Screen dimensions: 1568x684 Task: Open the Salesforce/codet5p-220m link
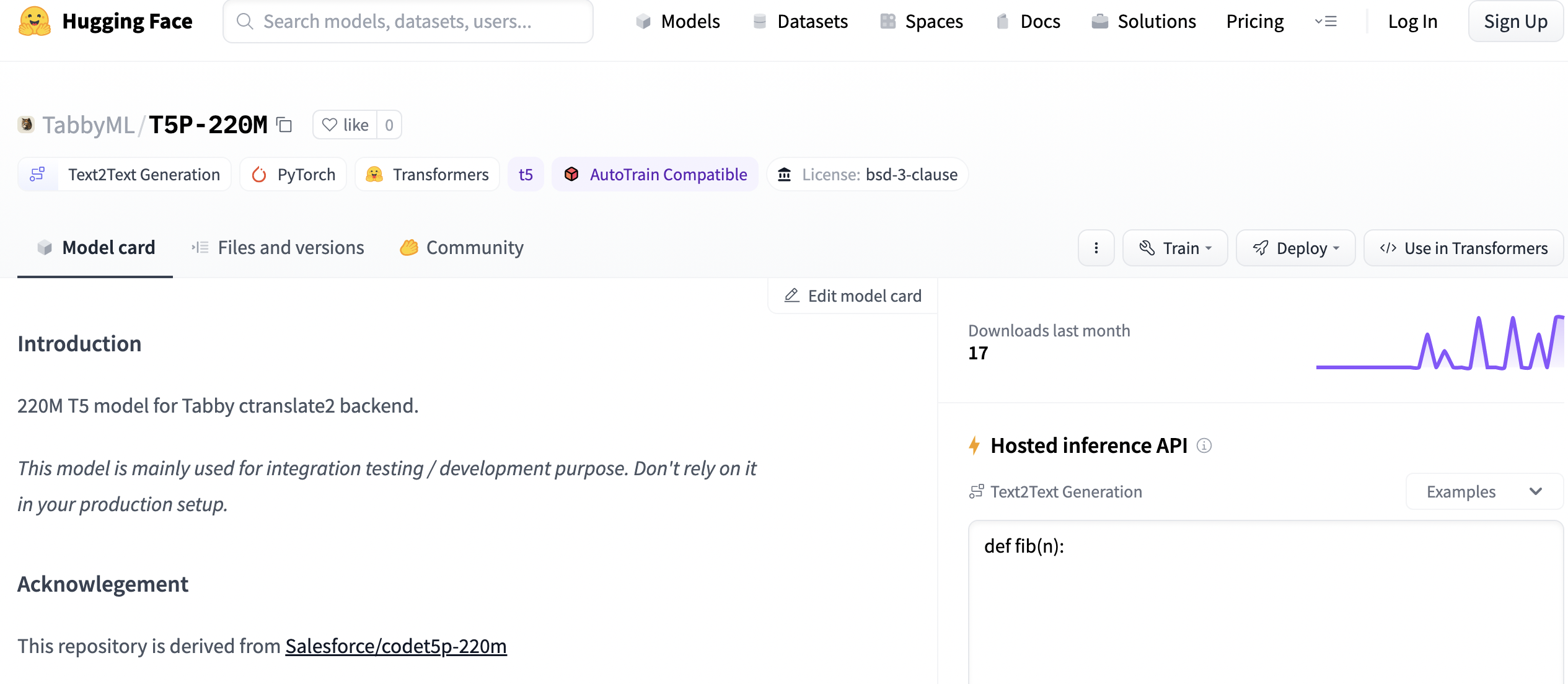pyautogui.click(x=395, y=646)
